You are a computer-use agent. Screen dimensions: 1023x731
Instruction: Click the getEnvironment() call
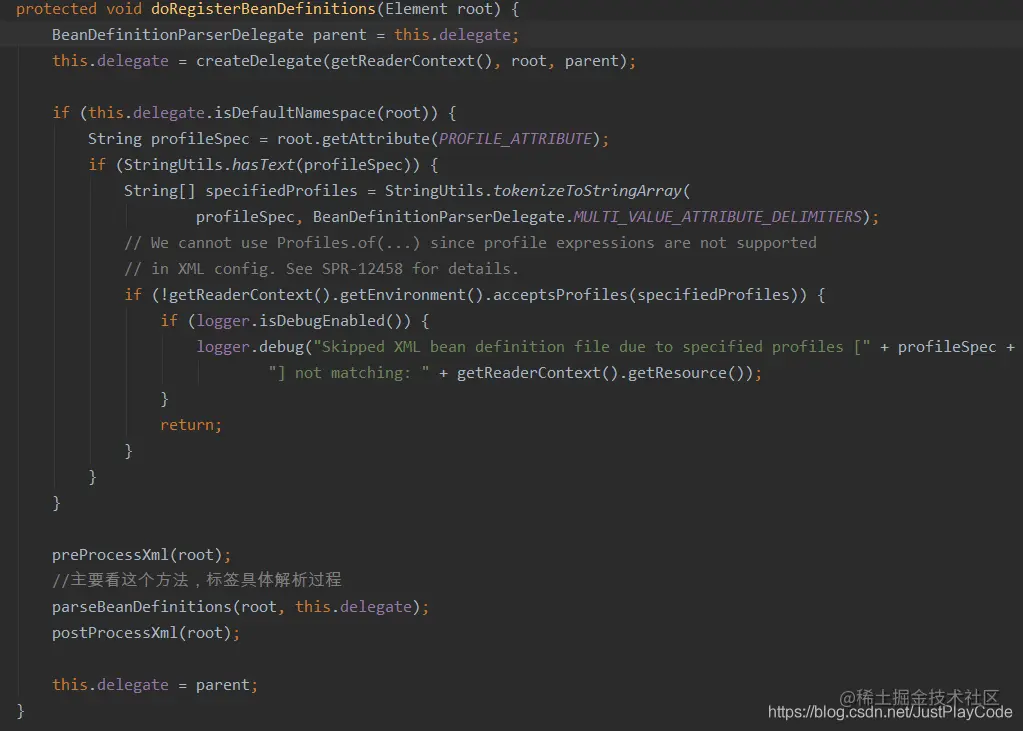point(412,295)
